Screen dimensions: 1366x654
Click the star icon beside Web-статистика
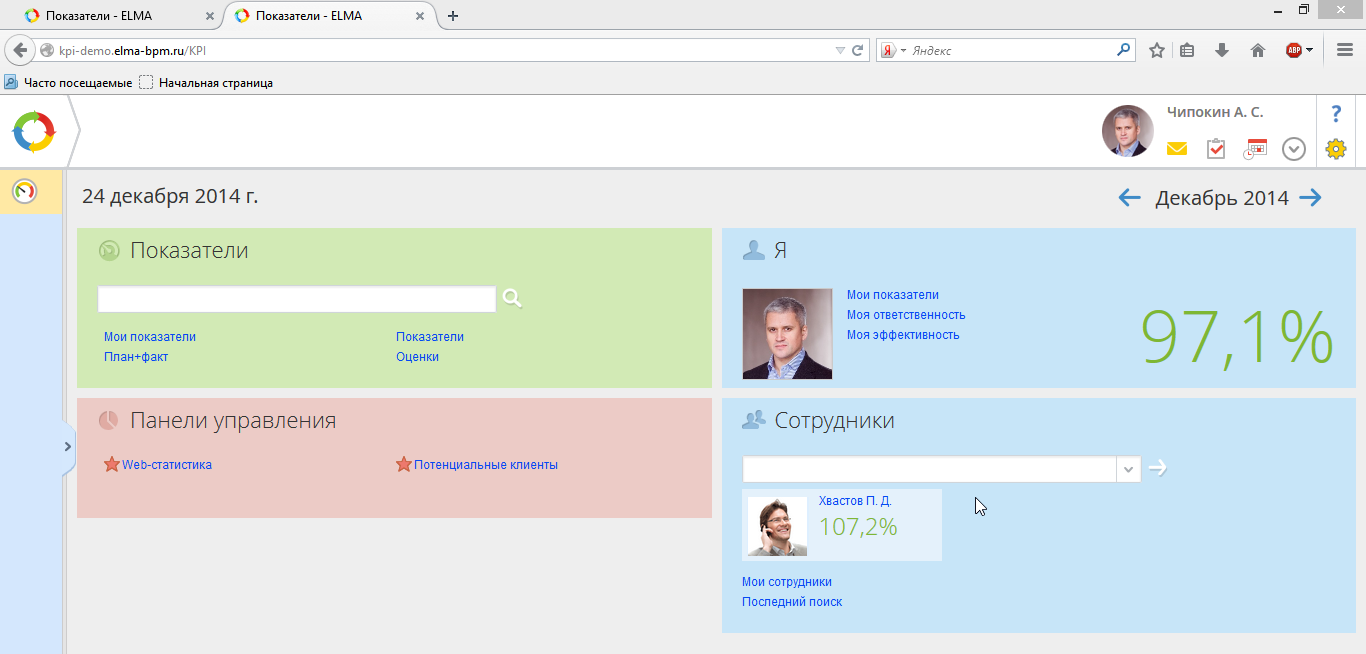click(110, 464)
